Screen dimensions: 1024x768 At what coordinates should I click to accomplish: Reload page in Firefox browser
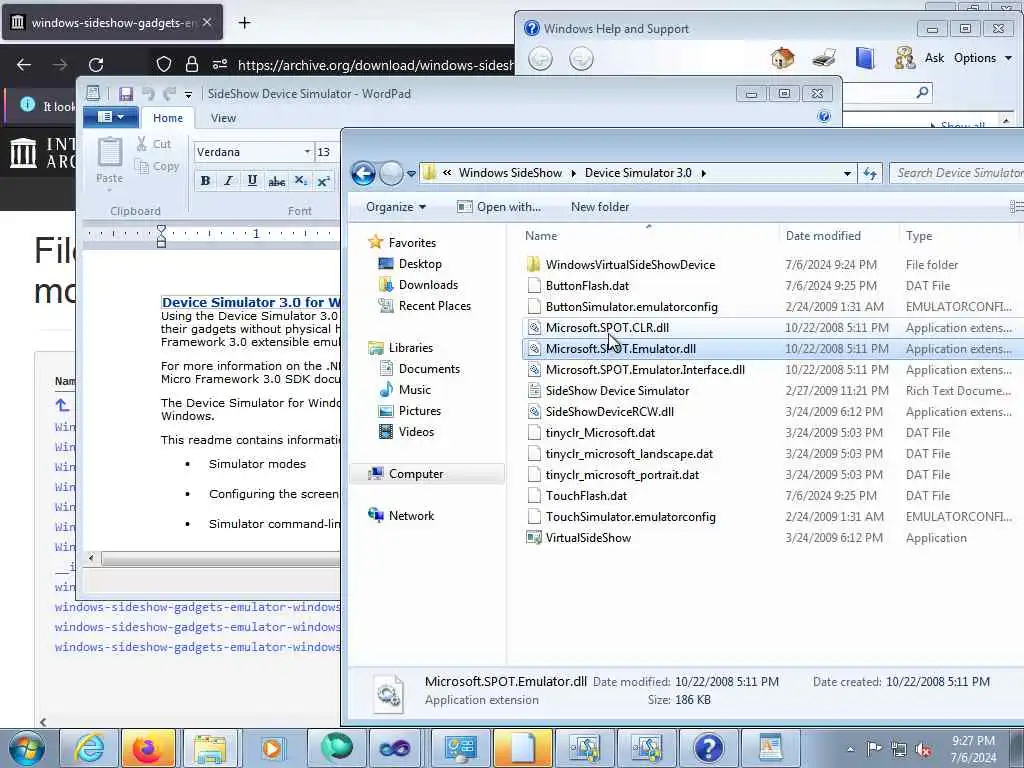click(96, 65)
